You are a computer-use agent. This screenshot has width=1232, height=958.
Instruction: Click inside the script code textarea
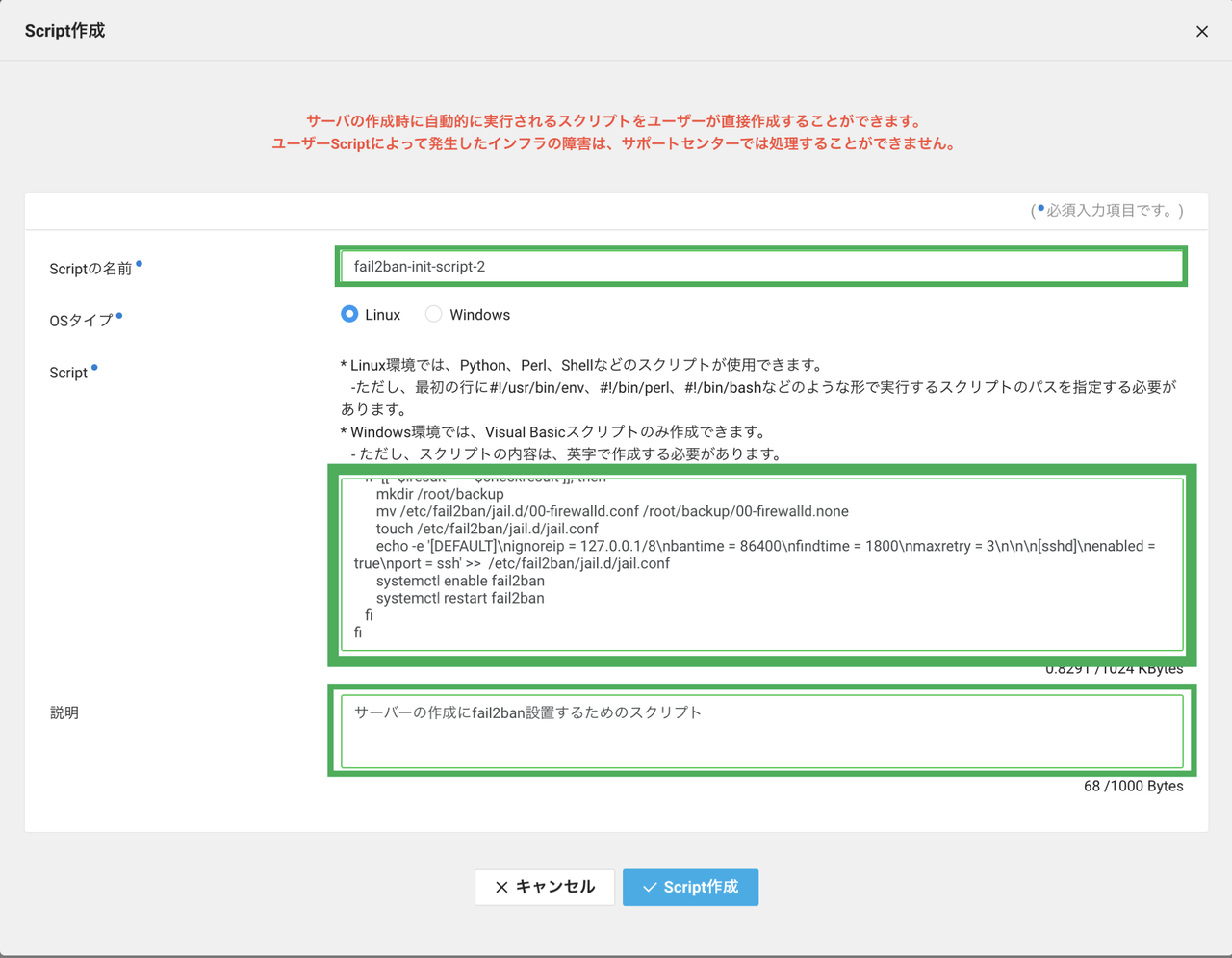pos(760,565)
